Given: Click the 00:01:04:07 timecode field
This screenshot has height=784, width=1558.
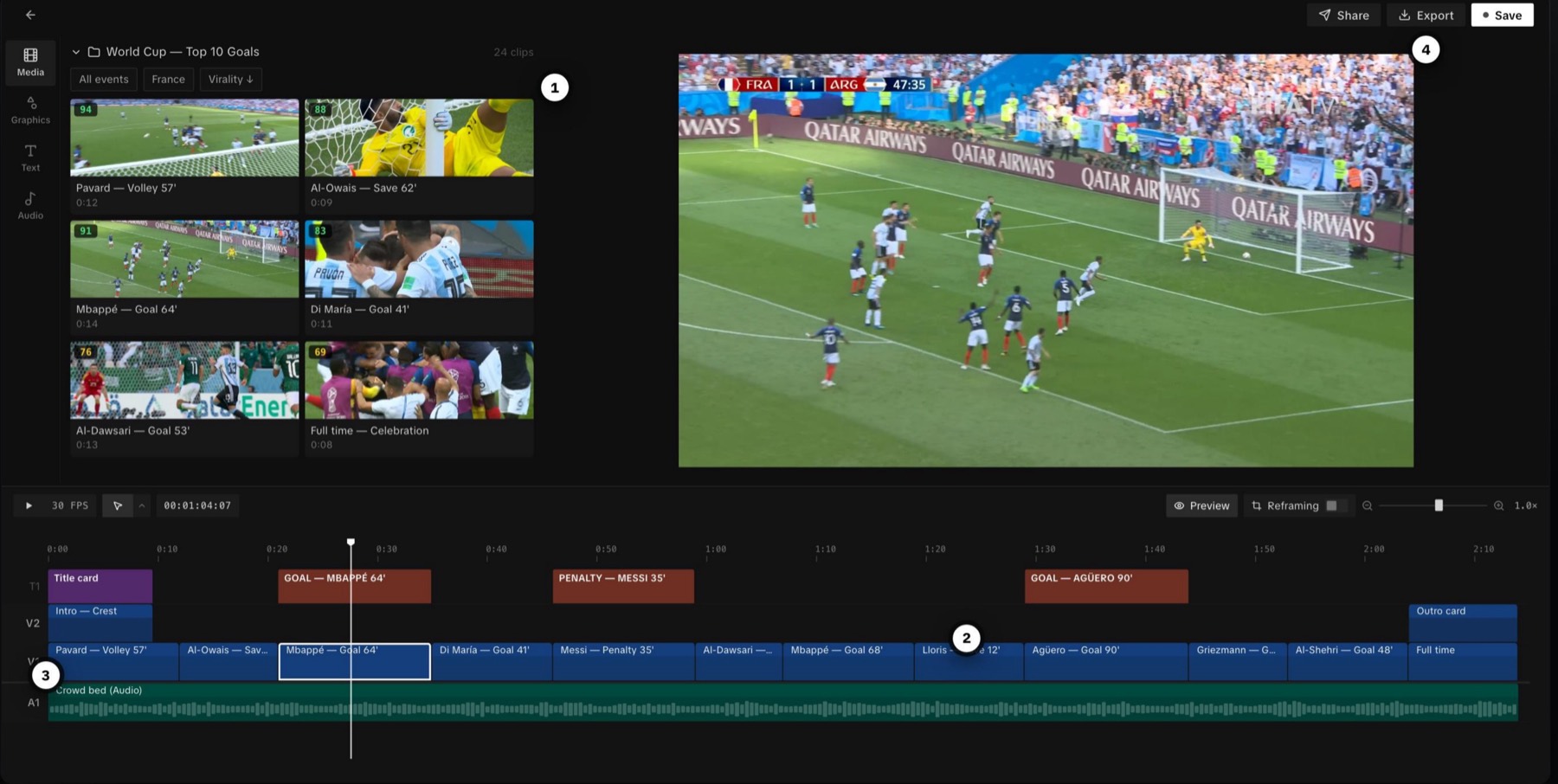Looking at the screenshot, I should click(x=197, y=505).
